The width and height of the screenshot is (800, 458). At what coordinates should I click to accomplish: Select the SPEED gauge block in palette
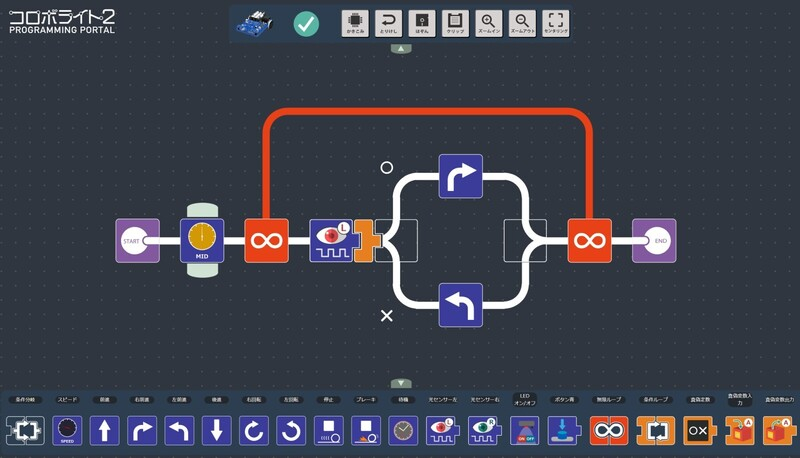(68, 431)
